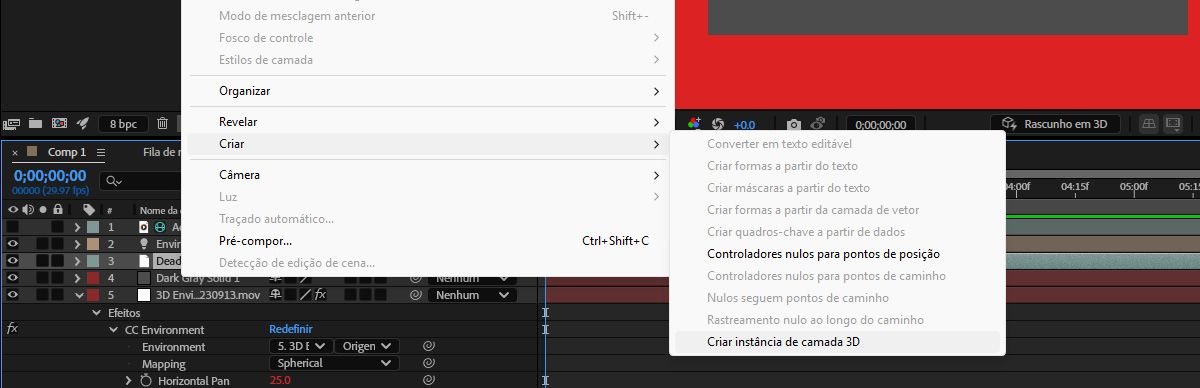The width and height of the screenshot is (1200, 388).
Task: Hide layer 4 Dark Gray Solid
Action: (13, 278)
